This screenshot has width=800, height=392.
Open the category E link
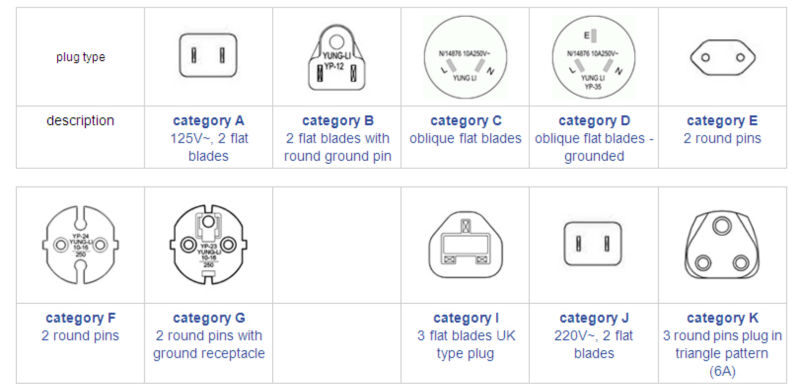[722, 121]
